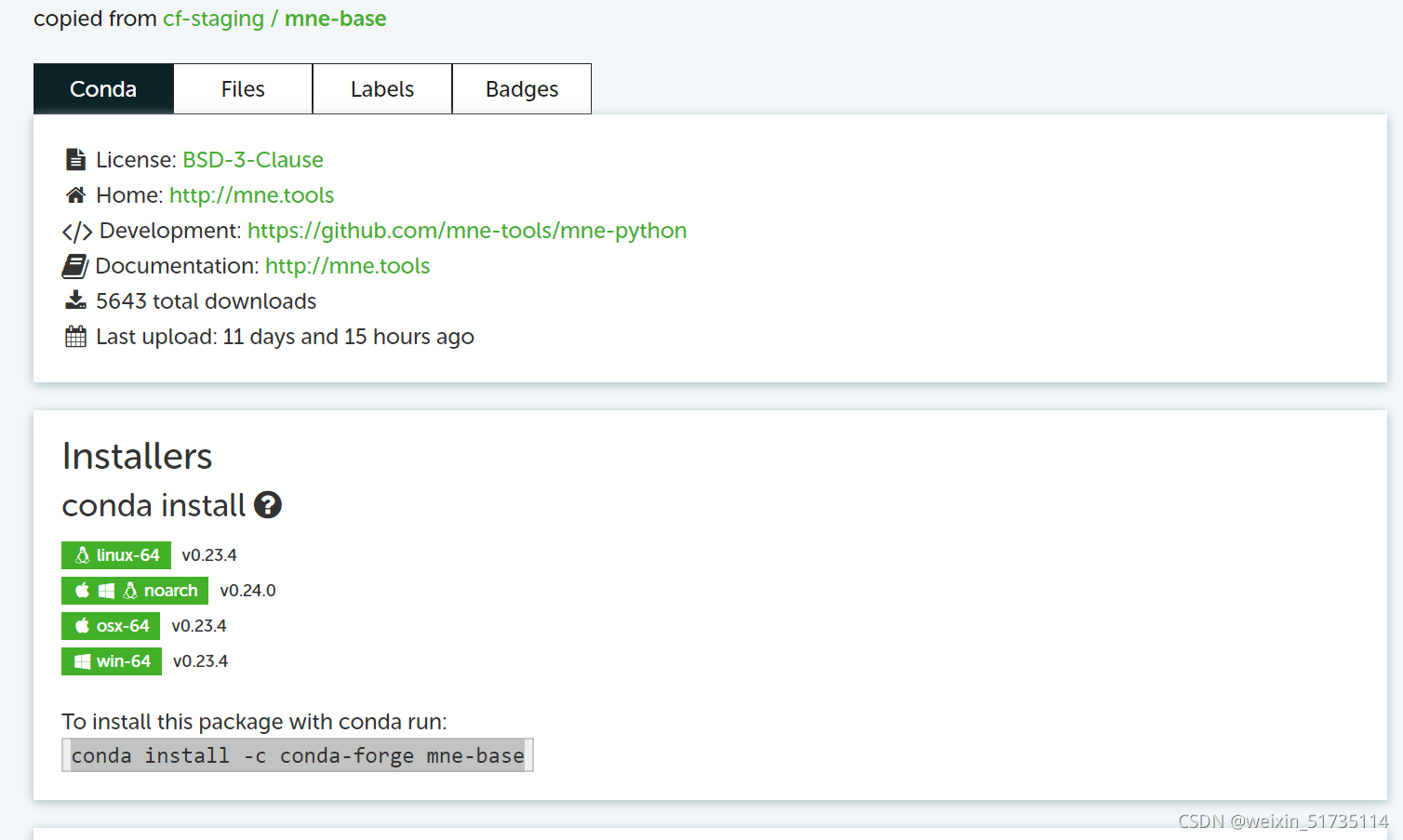The height and width of the screenshot is (840, 1403).
Task: Click the conda install help question icon
Action: point(268,505)
